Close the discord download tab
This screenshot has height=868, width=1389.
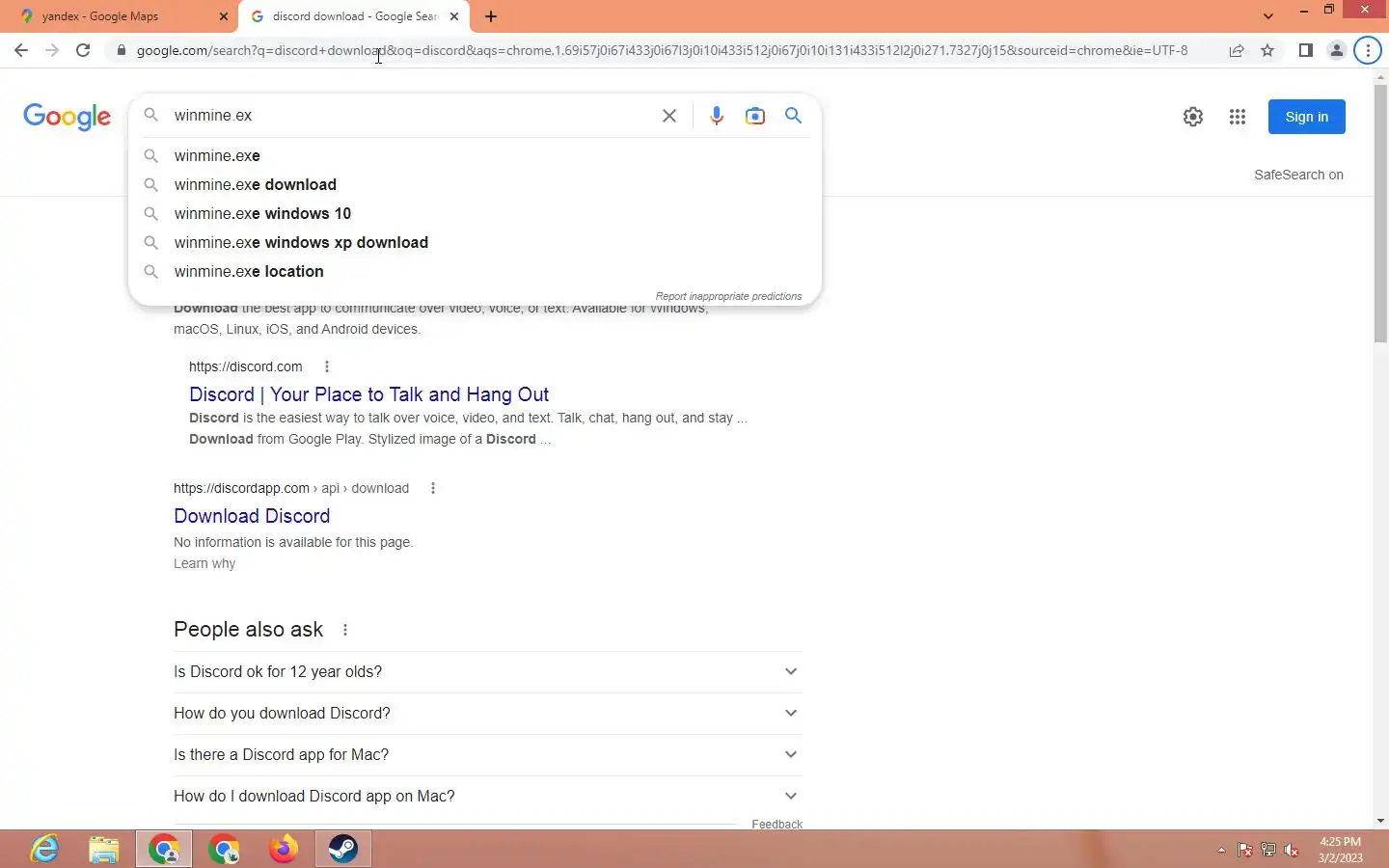point(454,16)
